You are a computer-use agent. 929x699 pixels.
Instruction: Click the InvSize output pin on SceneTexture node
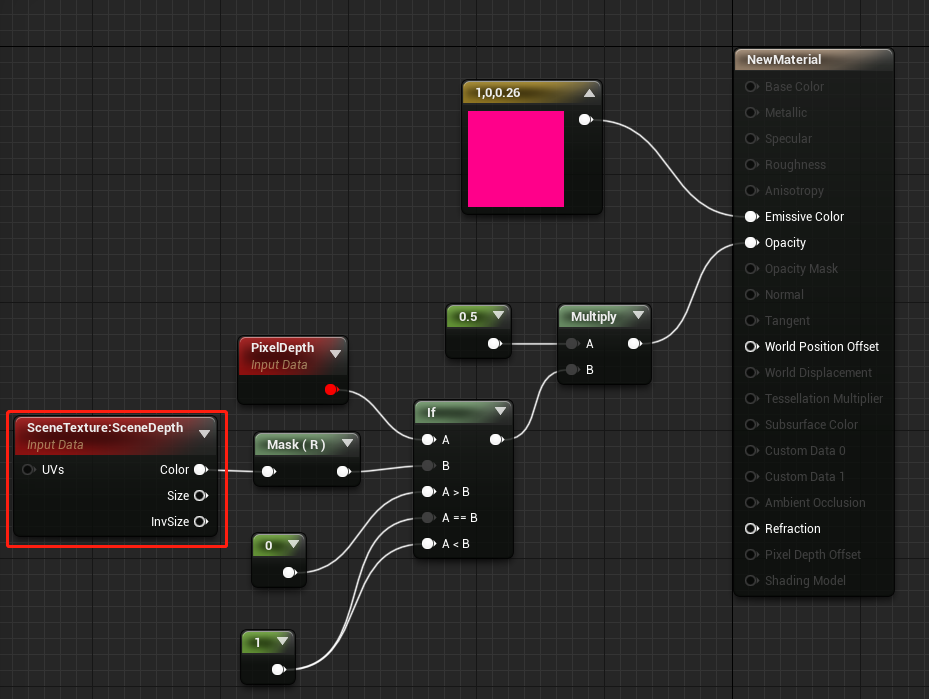point(201,521)
